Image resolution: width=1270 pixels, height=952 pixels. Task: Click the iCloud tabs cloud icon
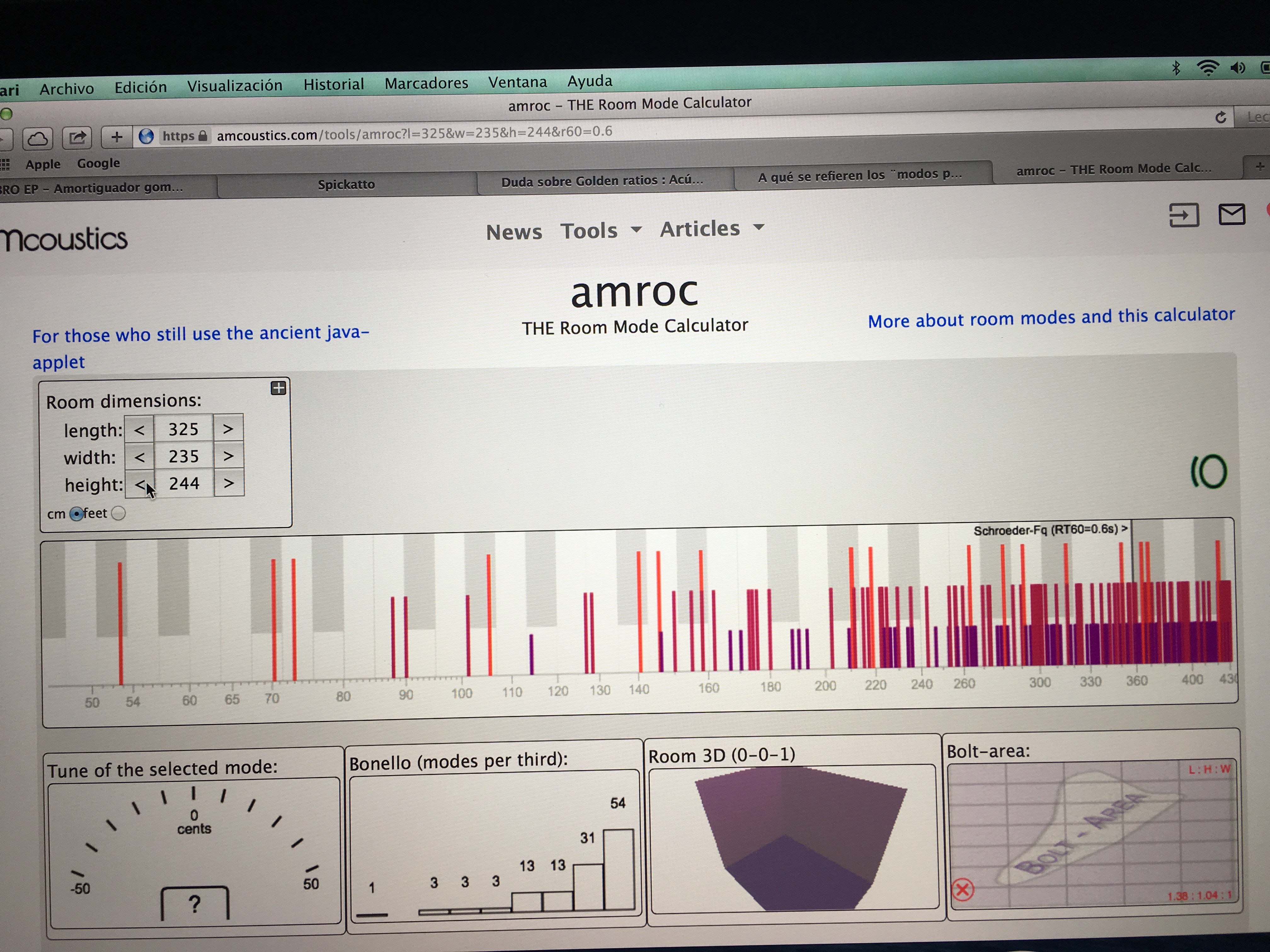(x=38, y=139)
